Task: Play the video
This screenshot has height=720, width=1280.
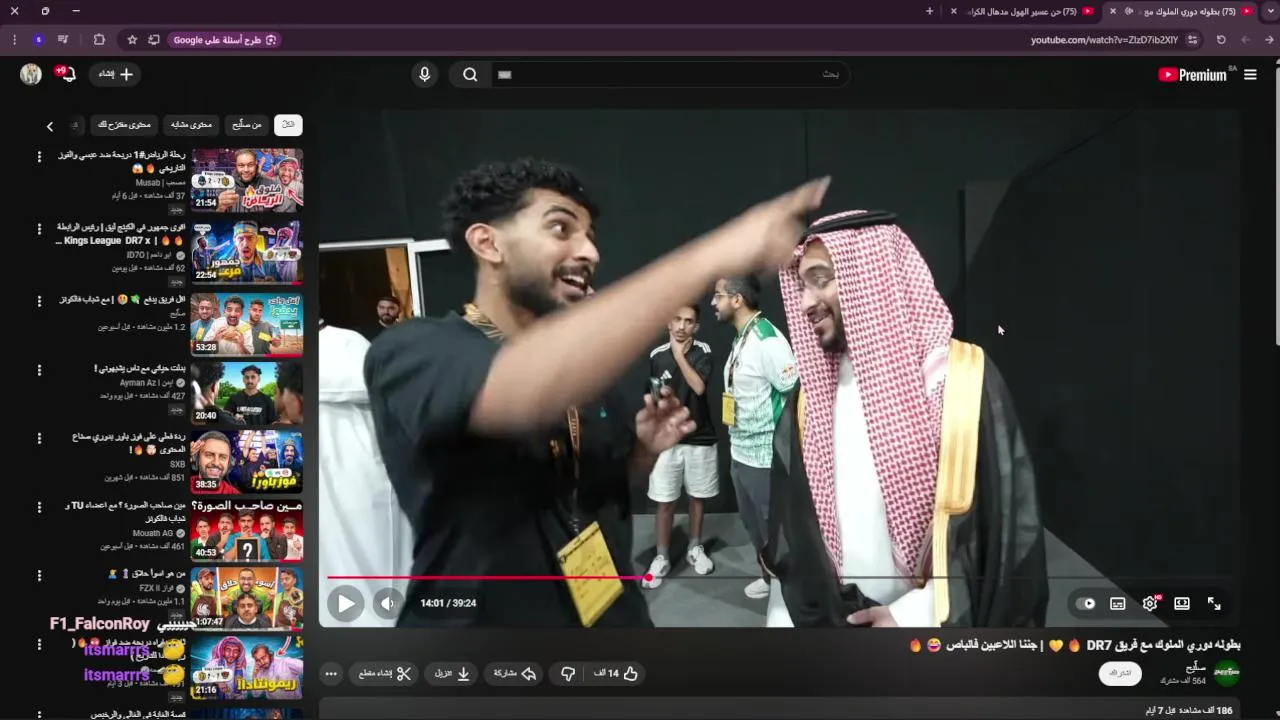Action: (345, 603)
